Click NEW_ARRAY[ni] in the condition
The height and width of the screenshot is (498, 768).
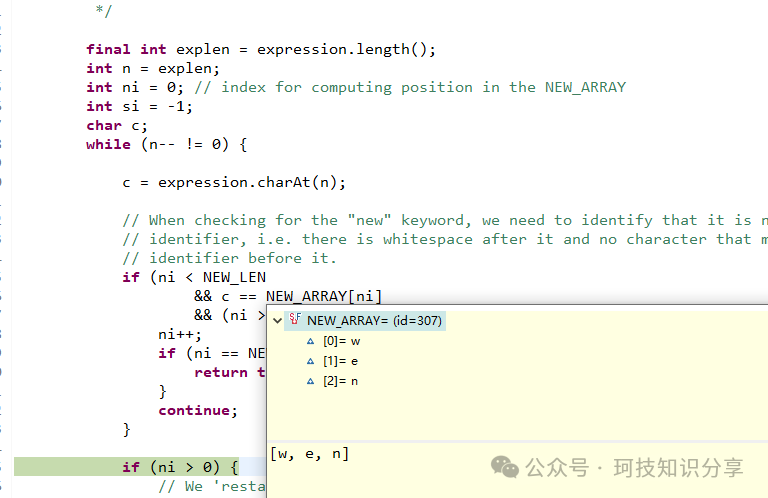pos(324,297)
